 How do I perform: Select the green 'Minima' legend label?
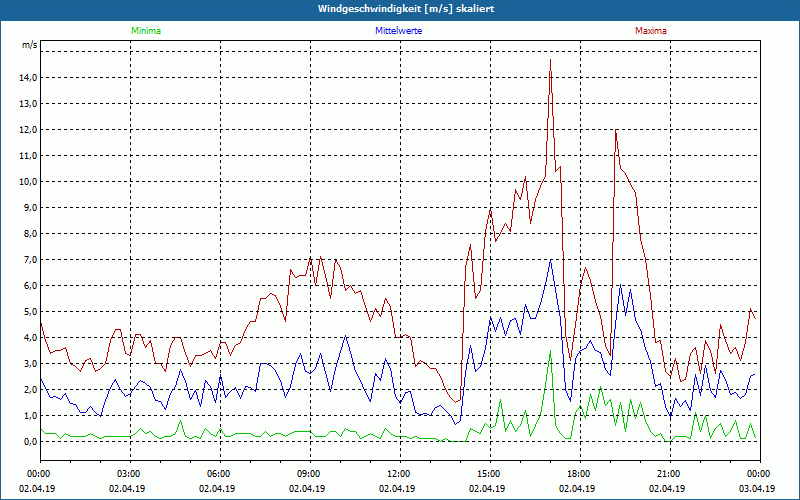coord(146,31)
